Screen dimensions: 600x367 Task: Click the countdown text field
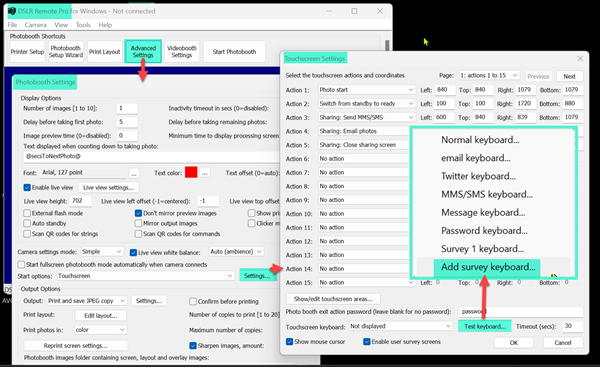152,156
